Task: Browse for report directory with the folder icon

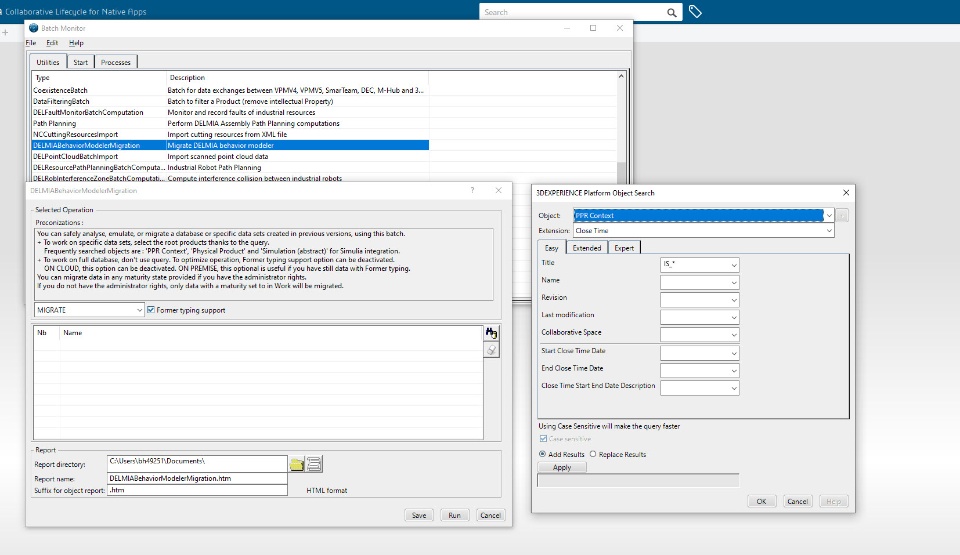Action: [x=297, y=464]
